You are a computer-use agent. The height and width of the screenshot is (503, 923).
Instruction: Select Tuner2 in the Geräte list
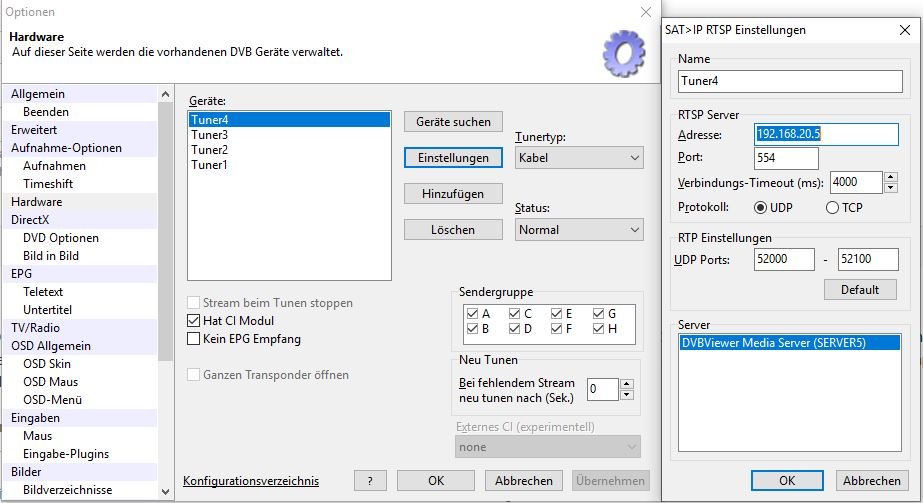[x=209, y=150]
